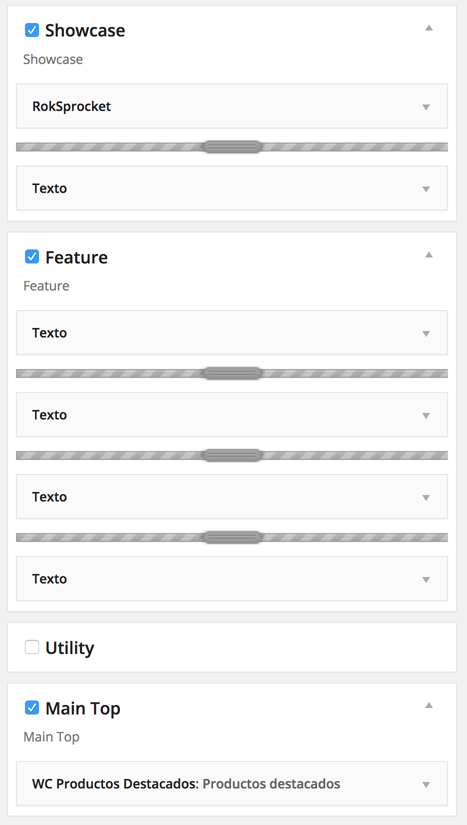Click the divider handle under RokSprocket

point(232,147)
